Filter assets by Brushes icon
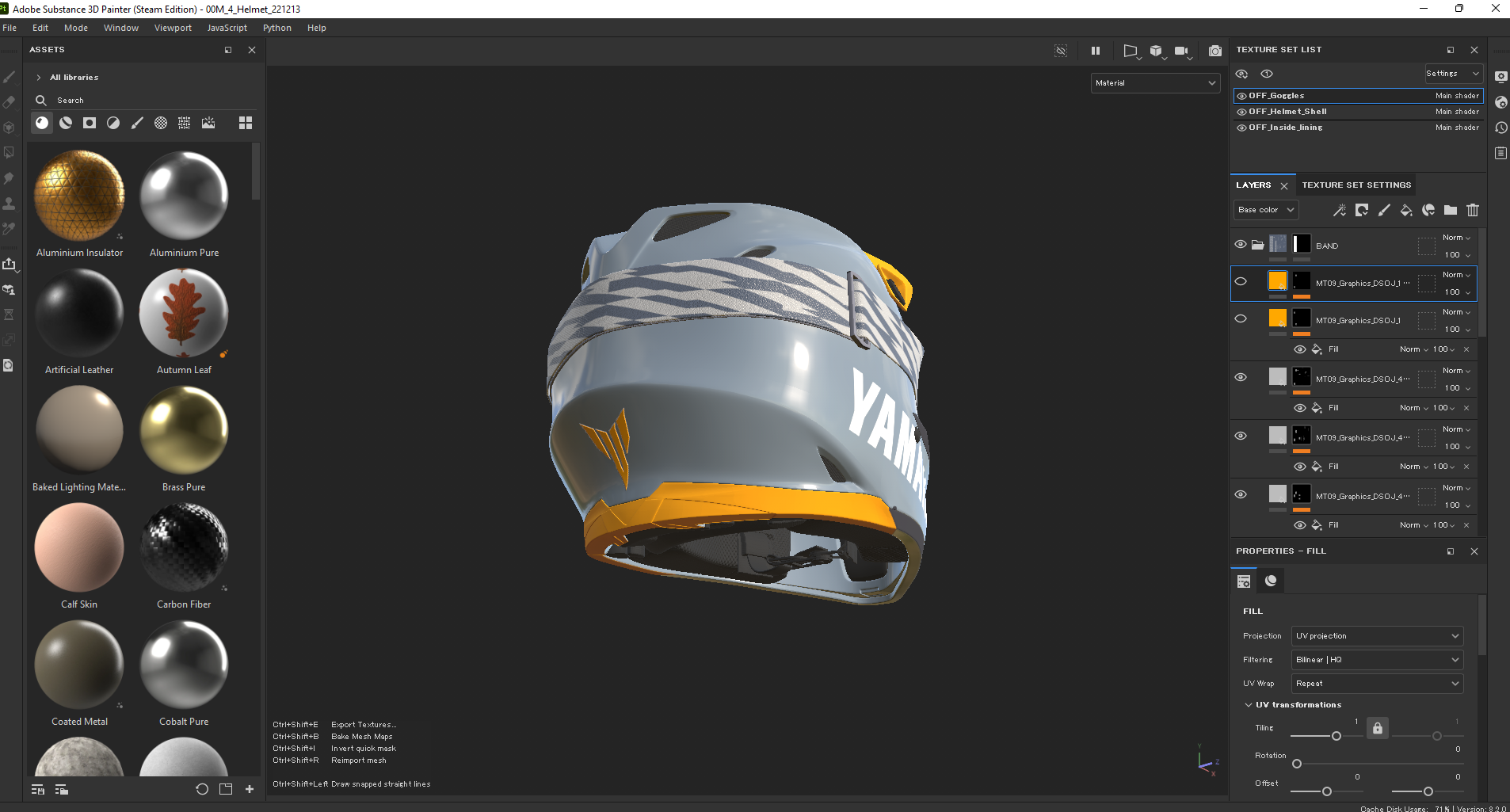The image size is (1510, 812). pos(137,123)
